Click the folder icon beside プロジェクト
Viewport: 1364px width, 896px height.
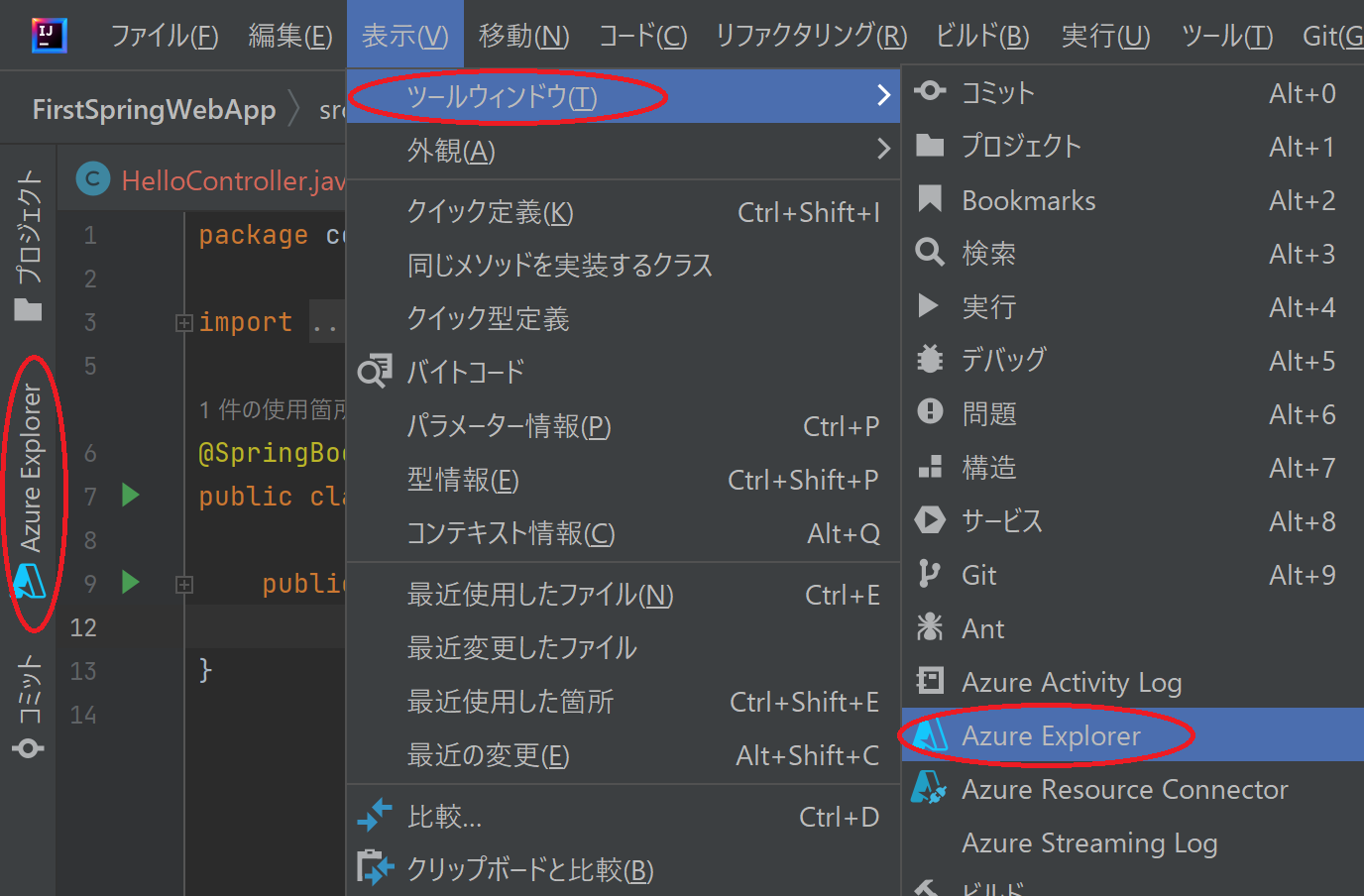click(930, 146)
